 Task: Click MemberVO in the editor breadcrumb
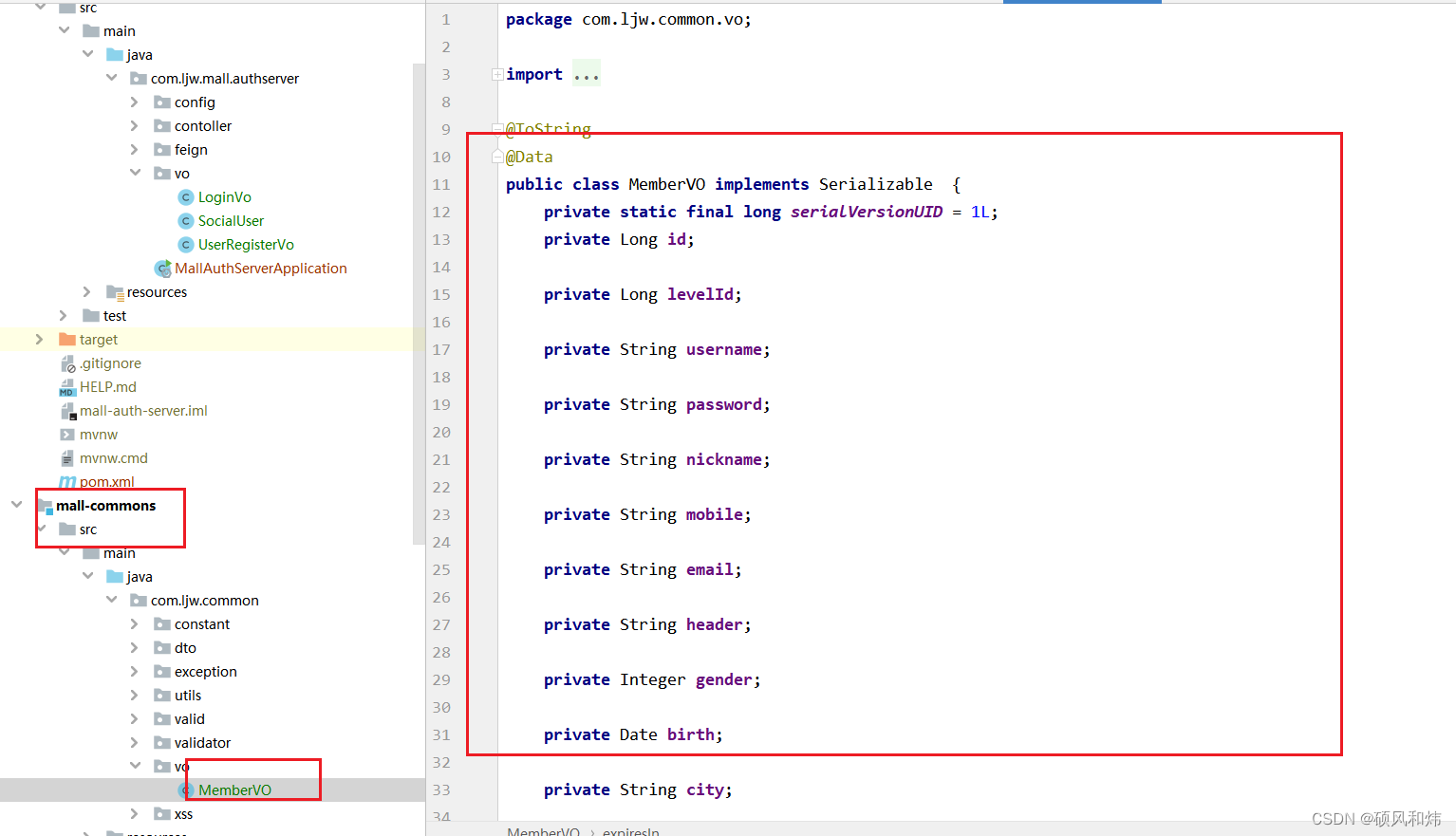tap(543, 831)
